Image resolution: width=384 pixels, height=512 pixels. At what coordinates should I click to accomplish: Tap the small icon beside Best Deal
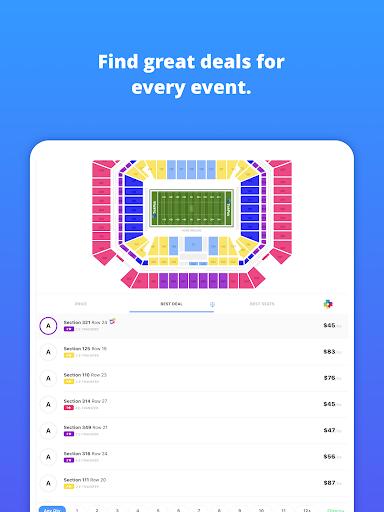click(x=212, y=304)
